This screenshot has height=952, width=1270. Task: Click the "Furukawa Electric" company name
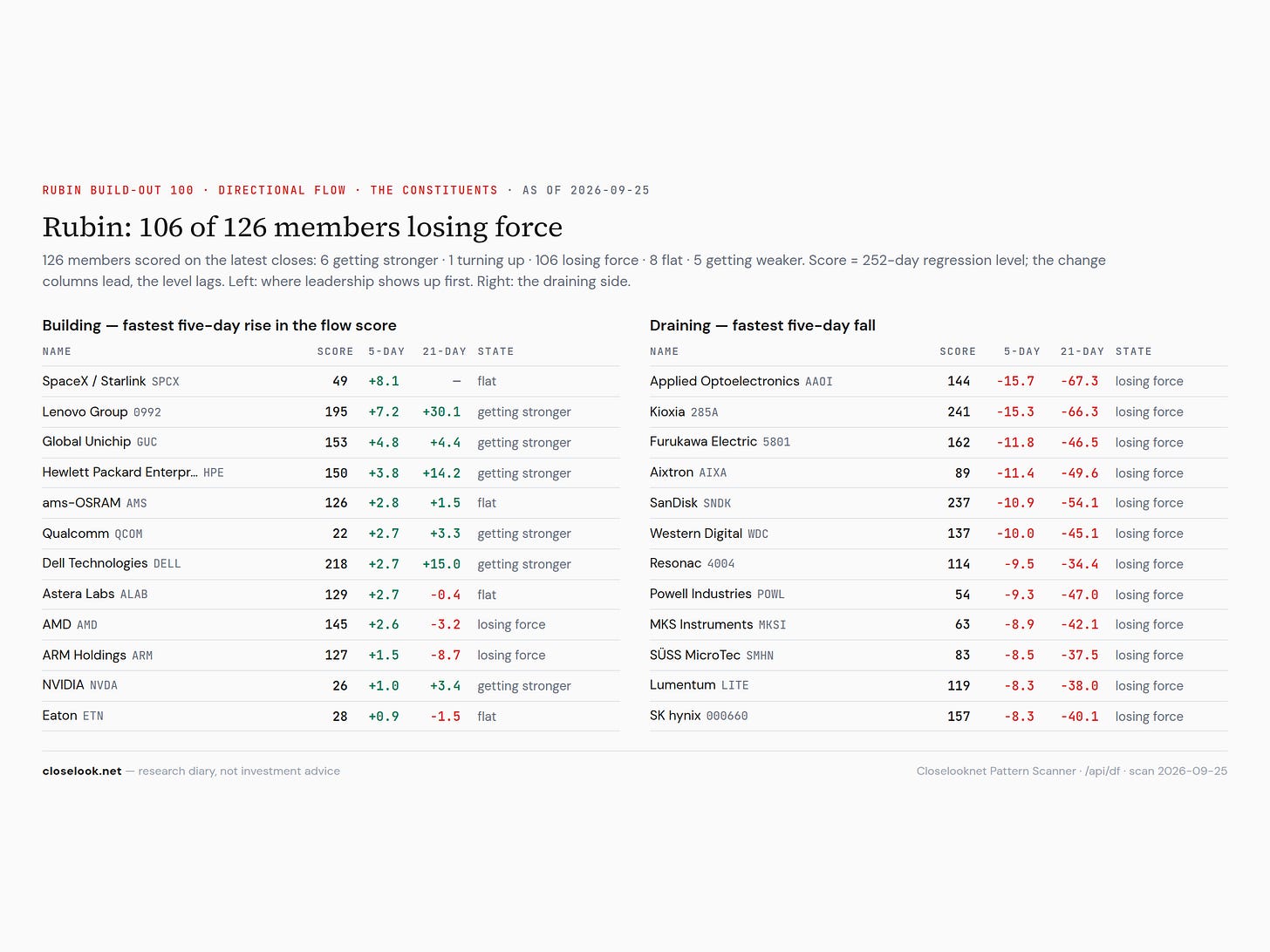[x=703, y=442]
